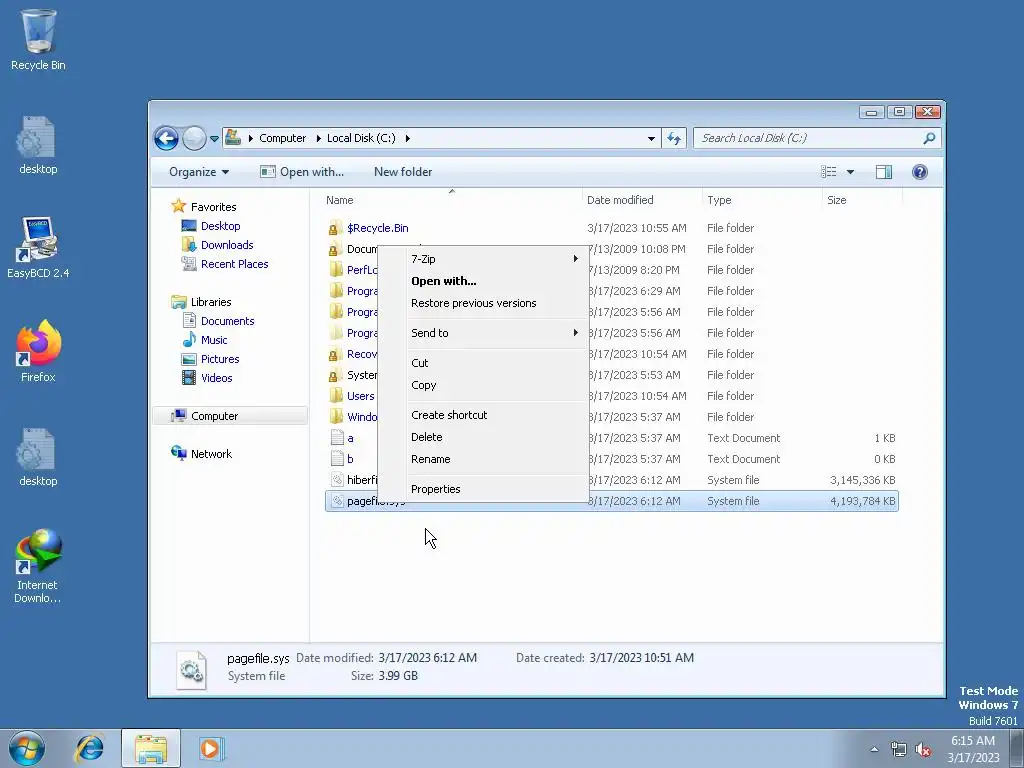Select text file a icon

click(x=337, y=438)
